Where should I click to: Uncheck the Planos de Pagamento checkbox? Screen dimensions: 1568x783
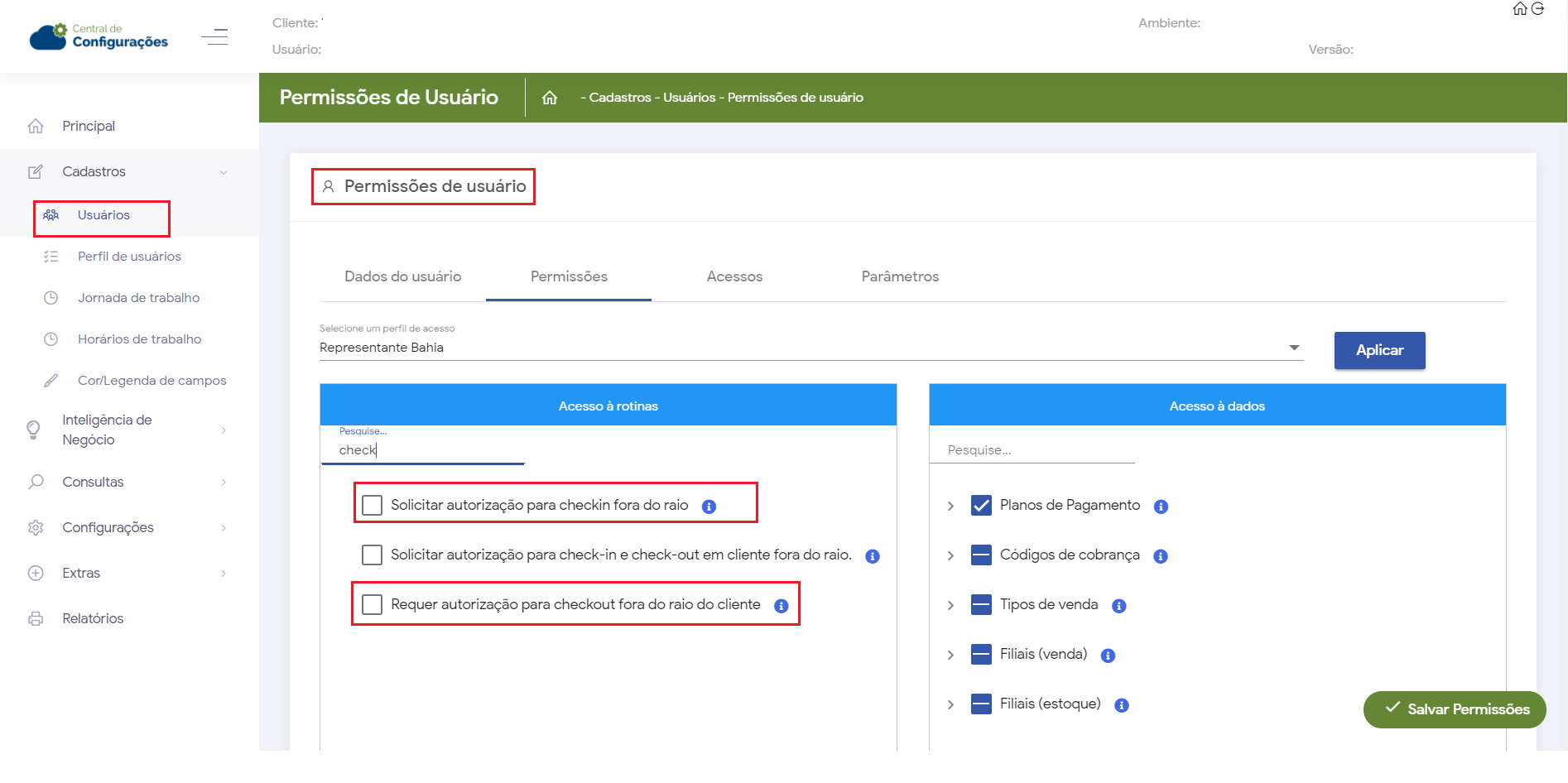pyautogui.click(x=981, y=505)
